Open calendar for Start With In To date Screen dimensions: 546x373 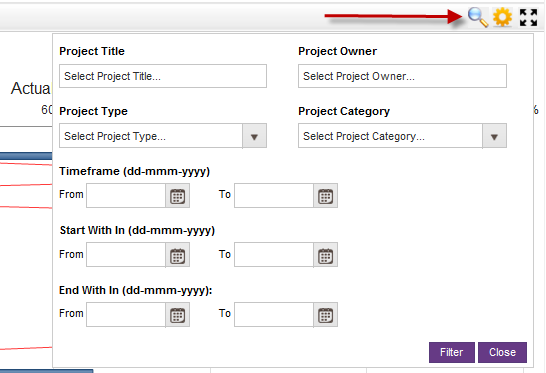click(326, 255)
